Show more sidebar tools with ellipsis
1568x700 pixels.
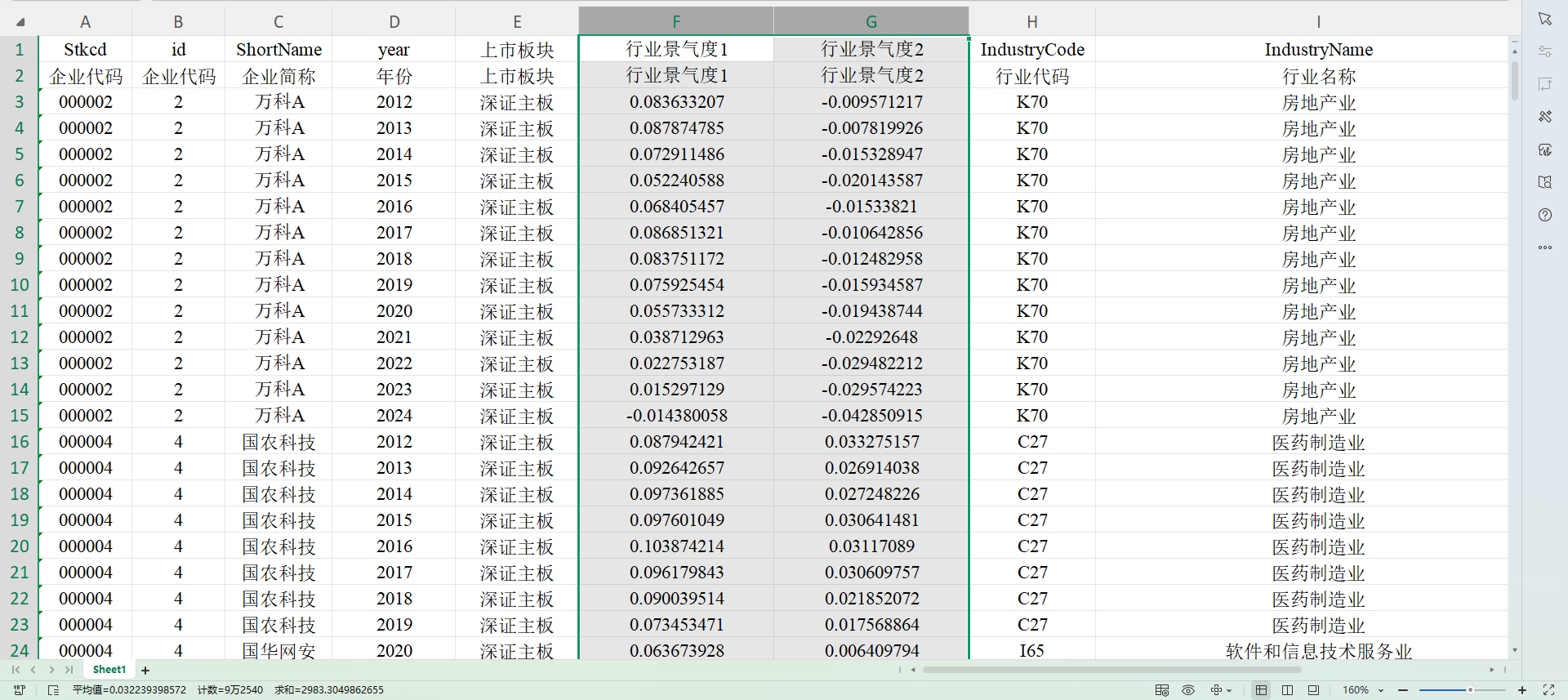(x=1544, y=247)
